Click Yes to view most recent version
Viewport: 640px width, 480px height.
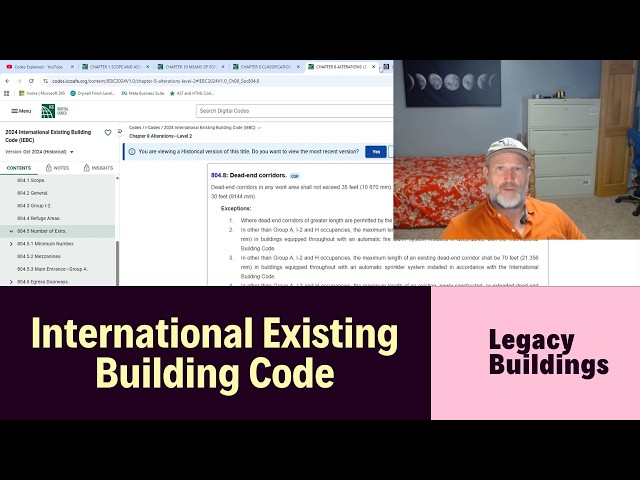pyautogui.click(x=376, y=152)
